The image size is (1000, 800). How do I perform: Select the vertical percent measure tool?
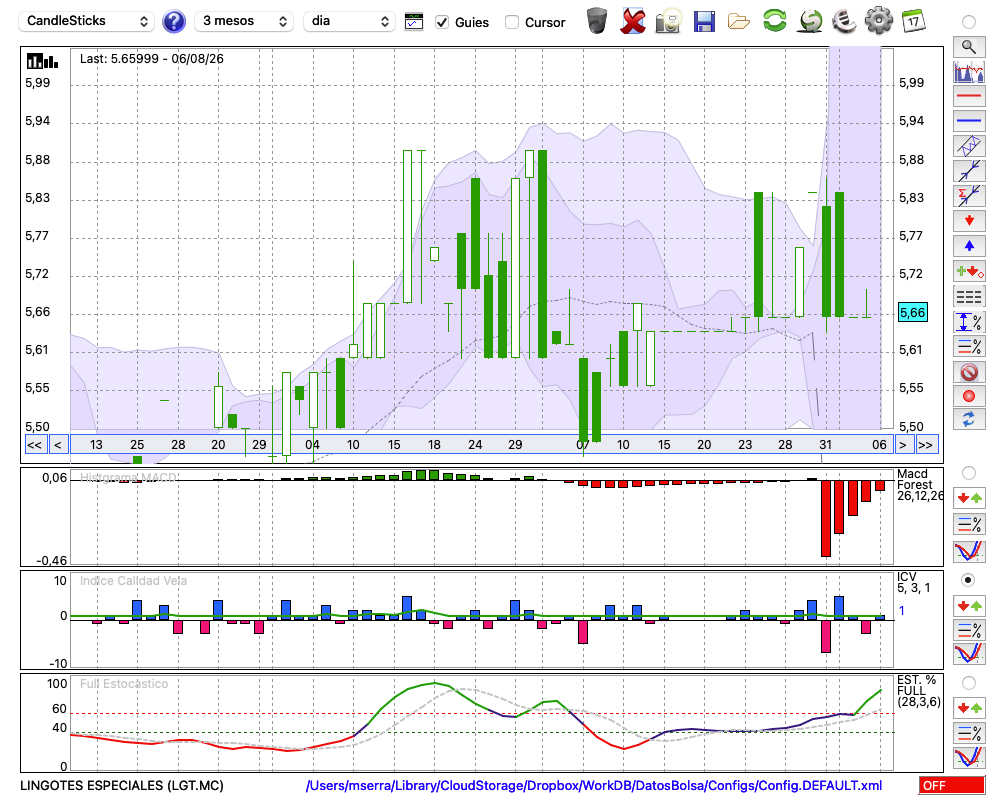(969, 322)
